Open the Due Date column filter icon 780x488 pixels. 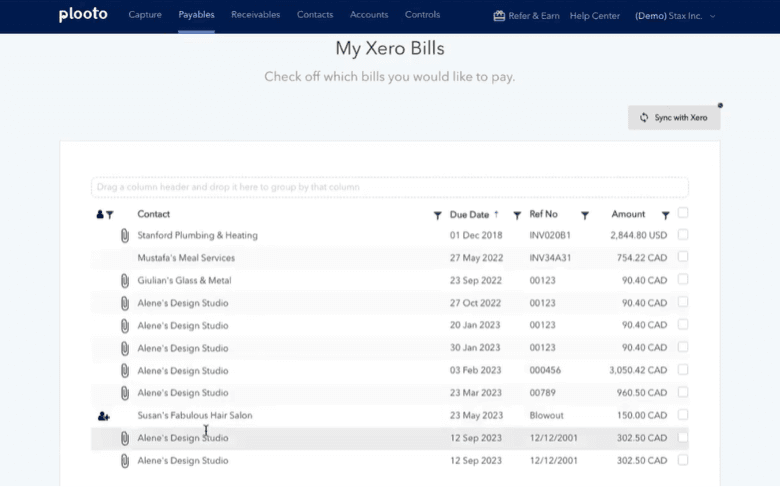click(x=517, y=215)
